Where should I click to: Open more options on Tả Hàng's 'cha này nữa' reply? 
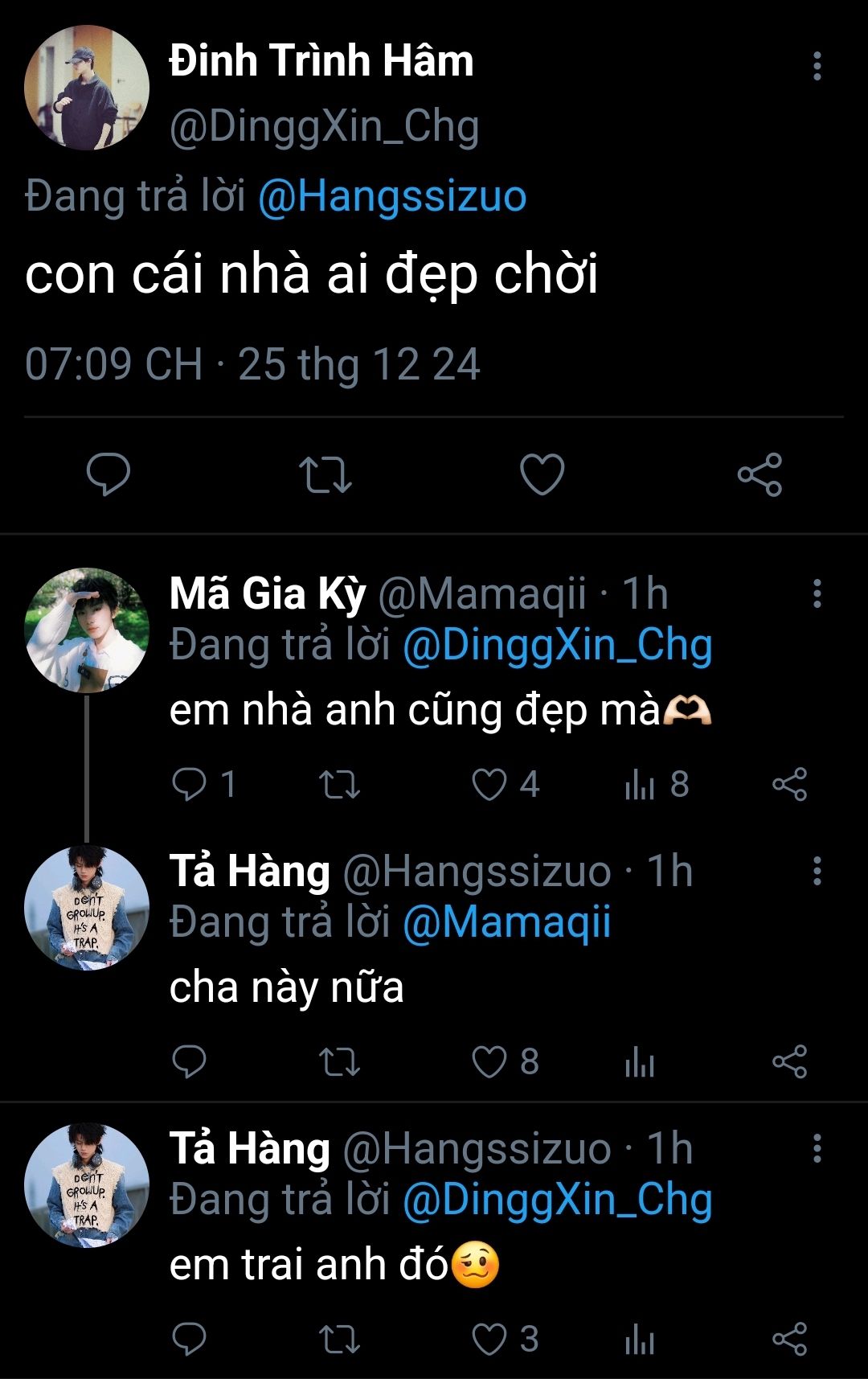(x=817, y=871)
